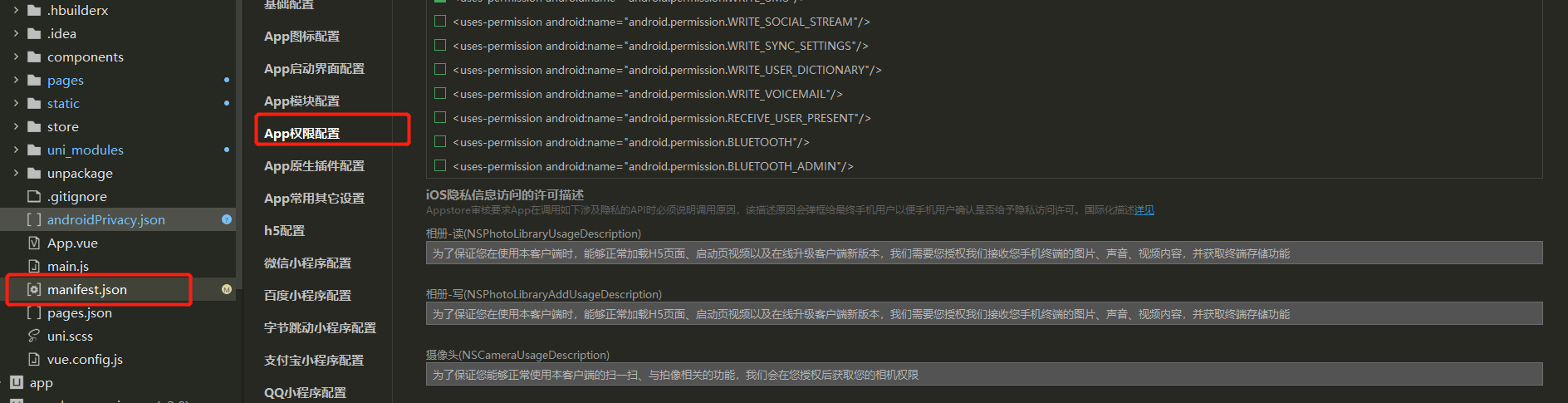Expand the components folder
The height and width of the screenshot is (403, 1568).
[x=16, y=57]
